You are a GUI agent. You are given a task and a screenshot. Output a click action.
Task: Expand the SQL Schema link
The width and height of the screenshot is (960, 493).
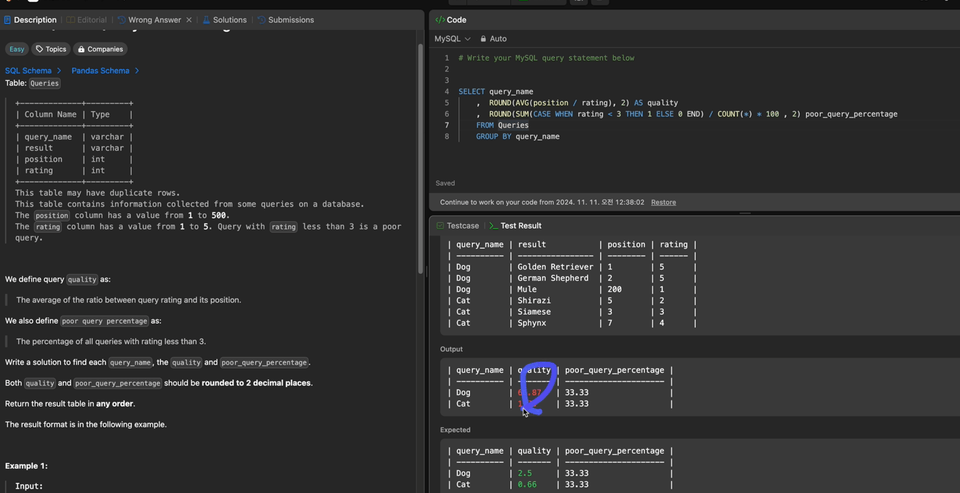click(33, 70)
